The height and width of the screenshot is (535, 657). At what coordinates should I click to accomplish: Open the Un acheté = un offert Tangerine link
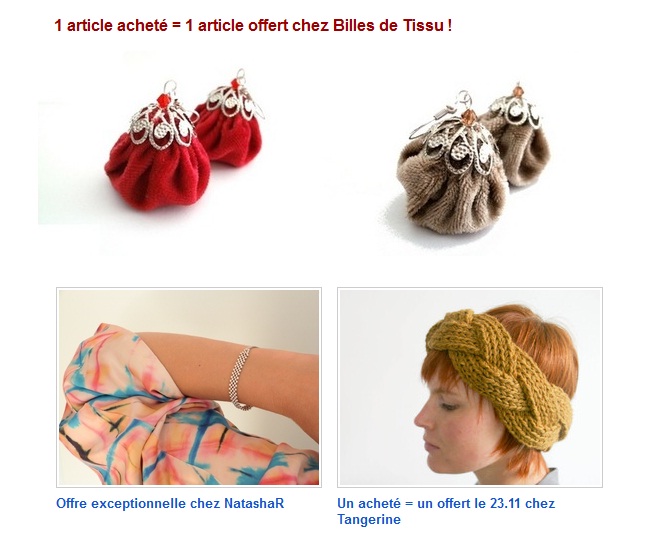point(446,511)
